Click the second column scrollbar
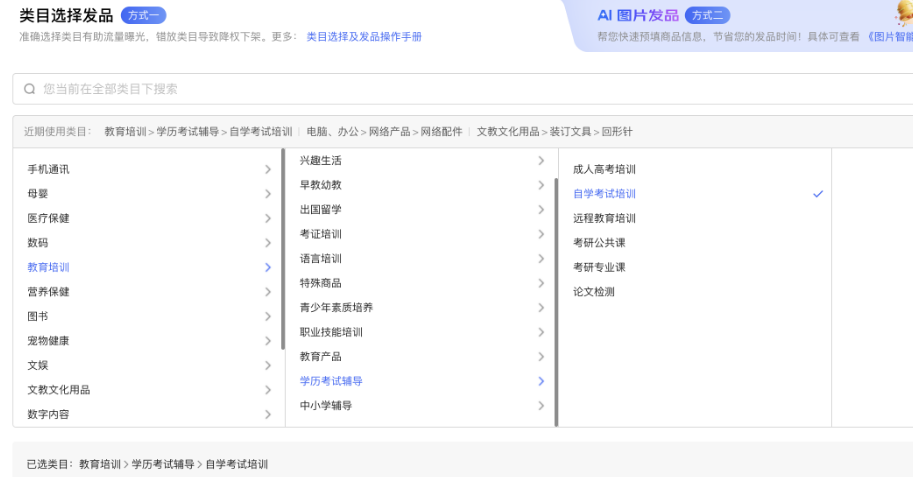The width and height of the screenshot is (913, 477). pos(555,270)
